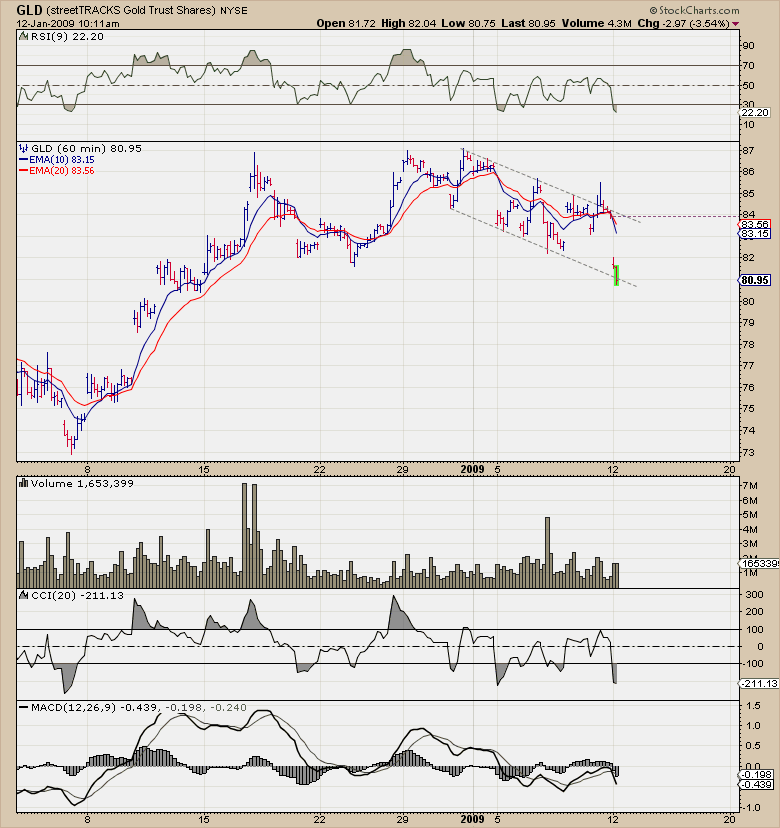
Task: Click the red down arrow beside Chg
Action: (736, 24)
